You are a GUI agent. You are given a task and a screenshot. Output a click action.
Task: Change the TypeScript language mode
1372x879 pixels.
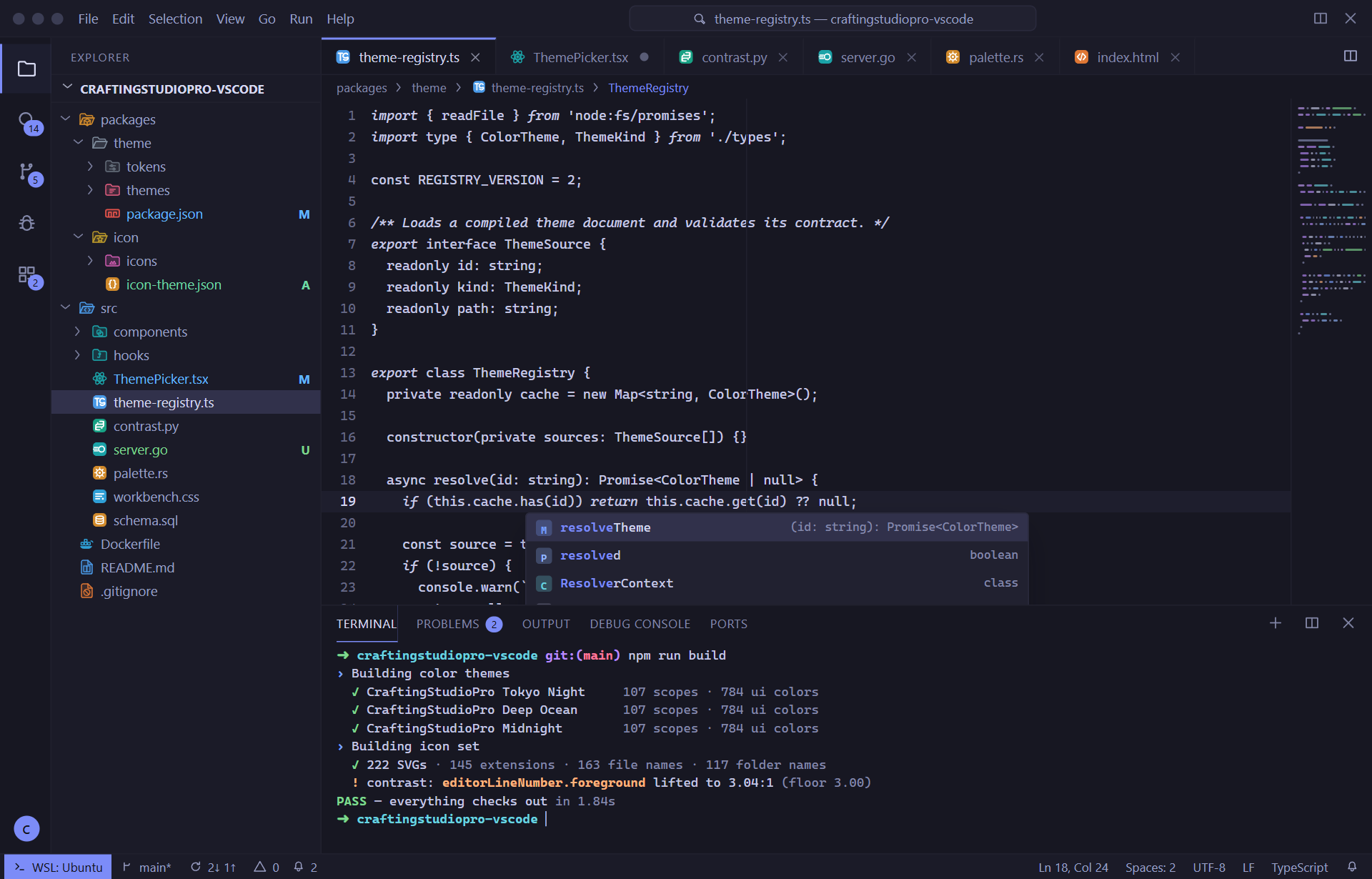(1299, 867)
